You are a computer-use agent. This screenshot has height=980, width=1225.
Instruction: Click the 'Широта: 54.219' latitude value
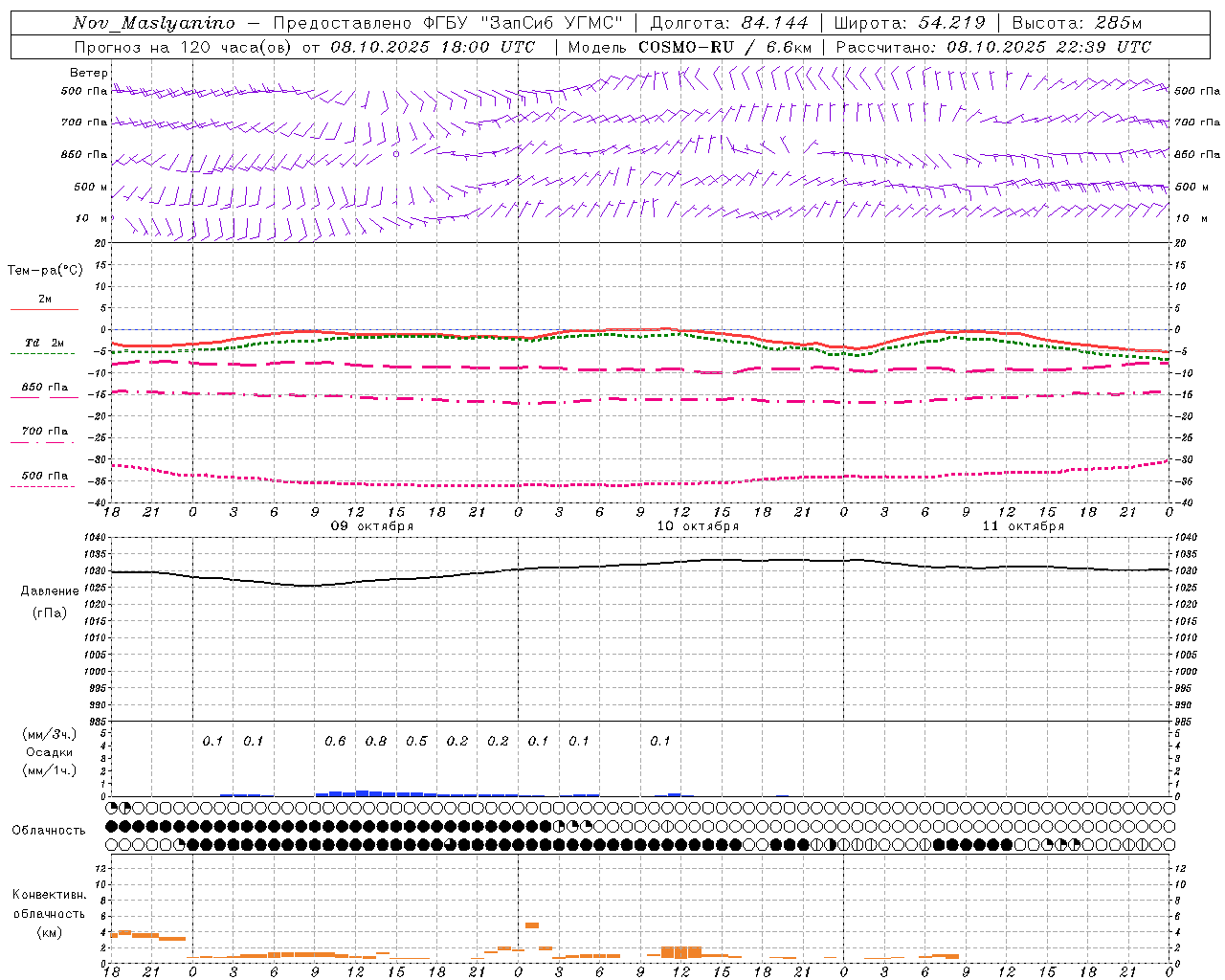pyautogui.click(x=909, y=23)
